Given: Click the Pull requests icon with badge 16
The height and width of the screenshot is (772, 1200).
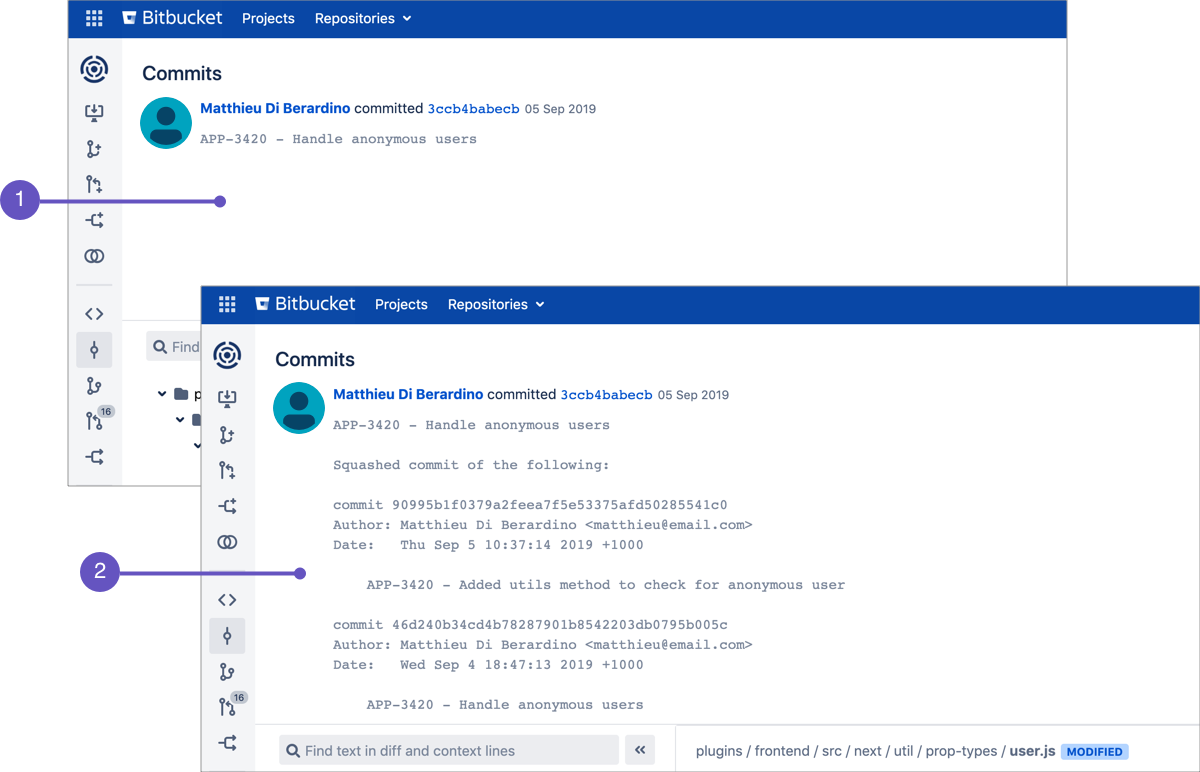Looking at the screenshot, I should point(227,705).
